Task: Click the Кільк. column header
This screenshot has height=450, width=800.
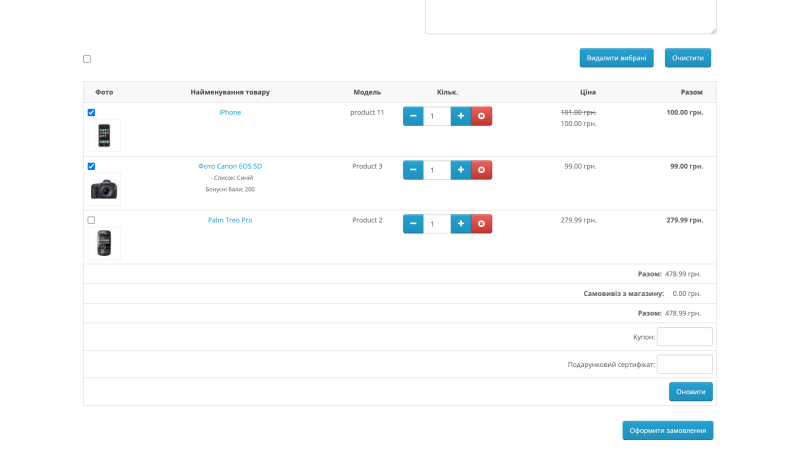Action: point(447,92)
